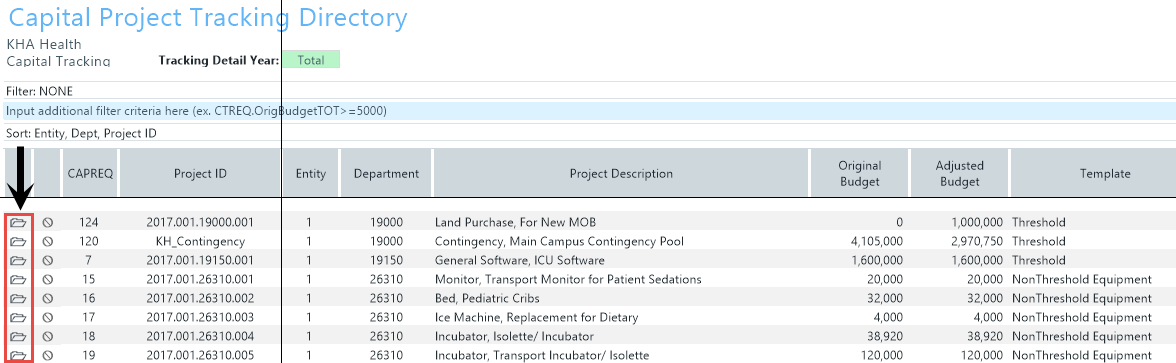The width and height of the screenshot is (1176, 363).
Task: Select the Project Description column header
Action: 621,173
